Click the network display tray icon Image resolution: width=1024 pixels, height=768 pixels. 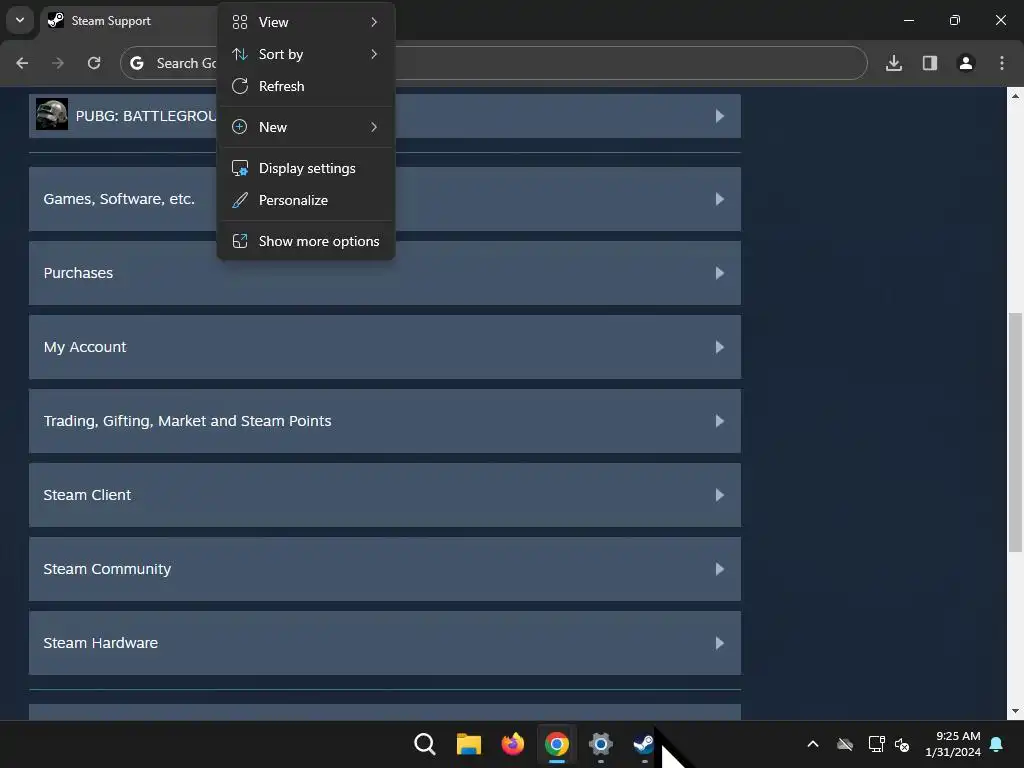pos(876,744)
